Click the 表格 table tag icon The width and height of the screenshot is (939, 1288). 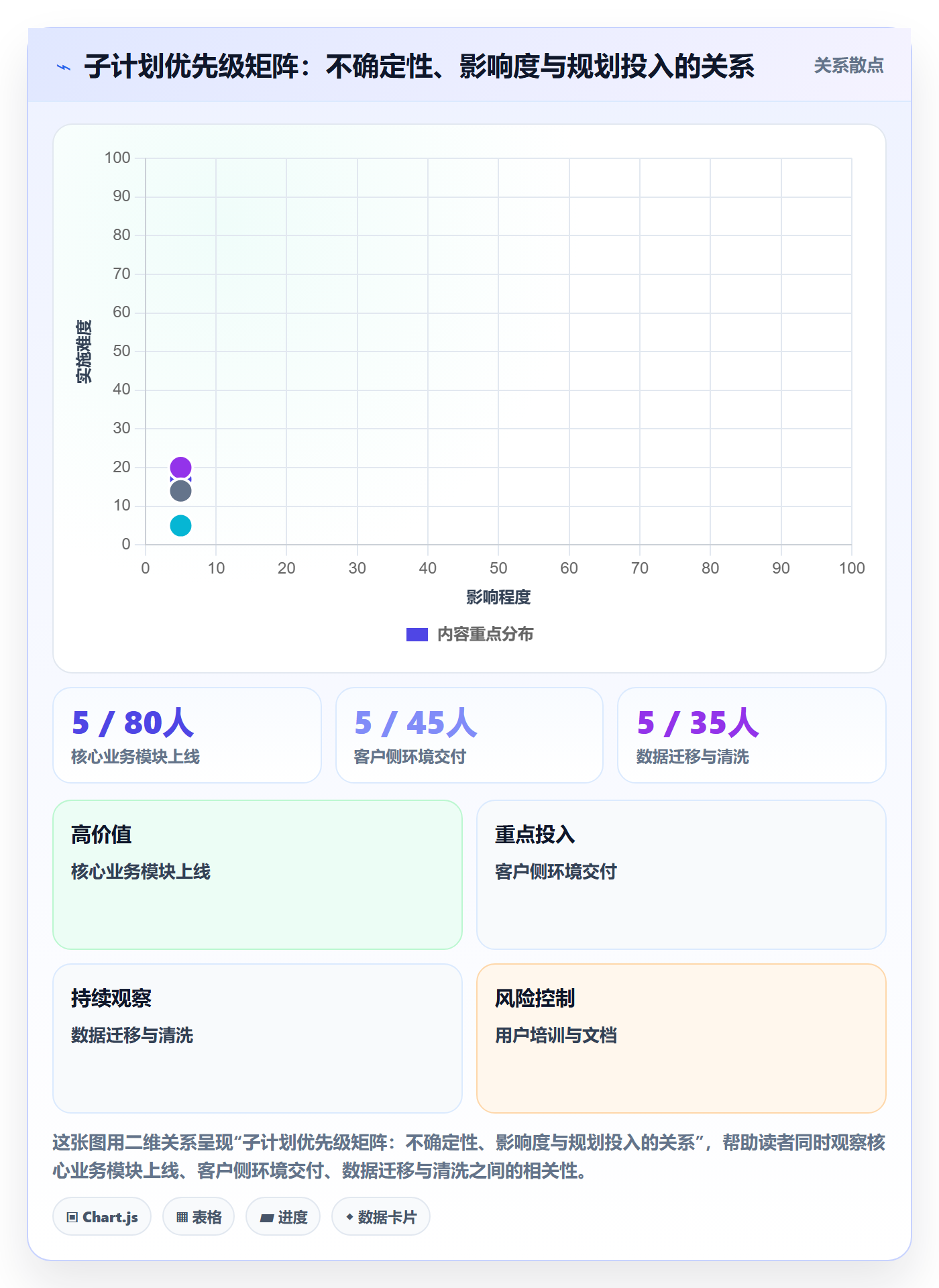[182, 1217]
